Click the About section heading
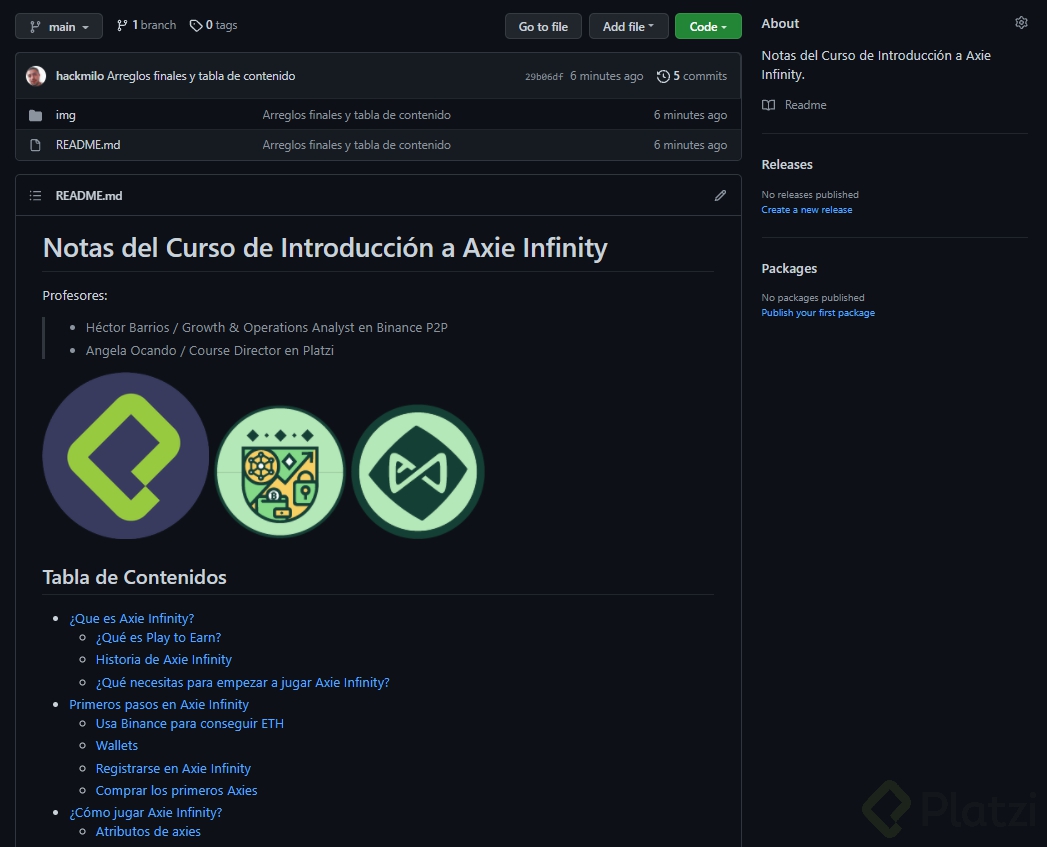The height and width of the screenshot is (847, 1047). tap(780, 23)
